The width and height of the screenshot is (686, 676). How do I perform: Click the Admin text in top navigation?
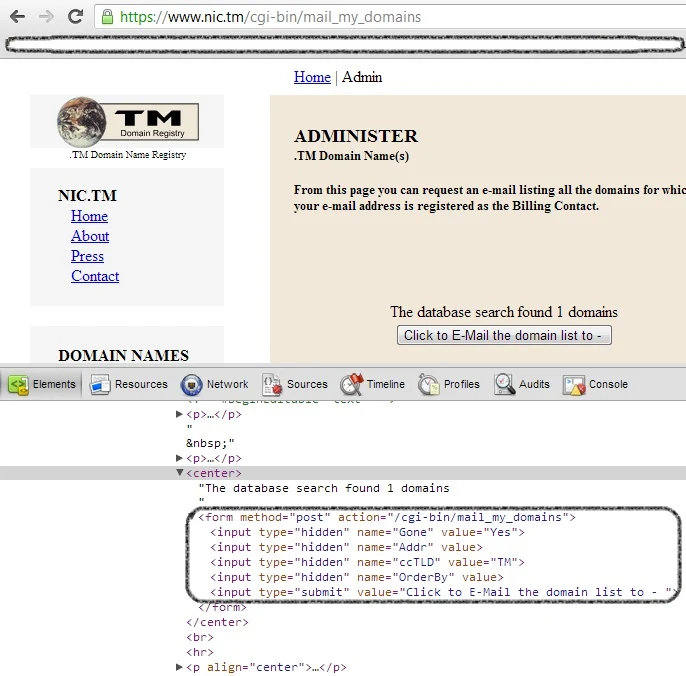362,77
